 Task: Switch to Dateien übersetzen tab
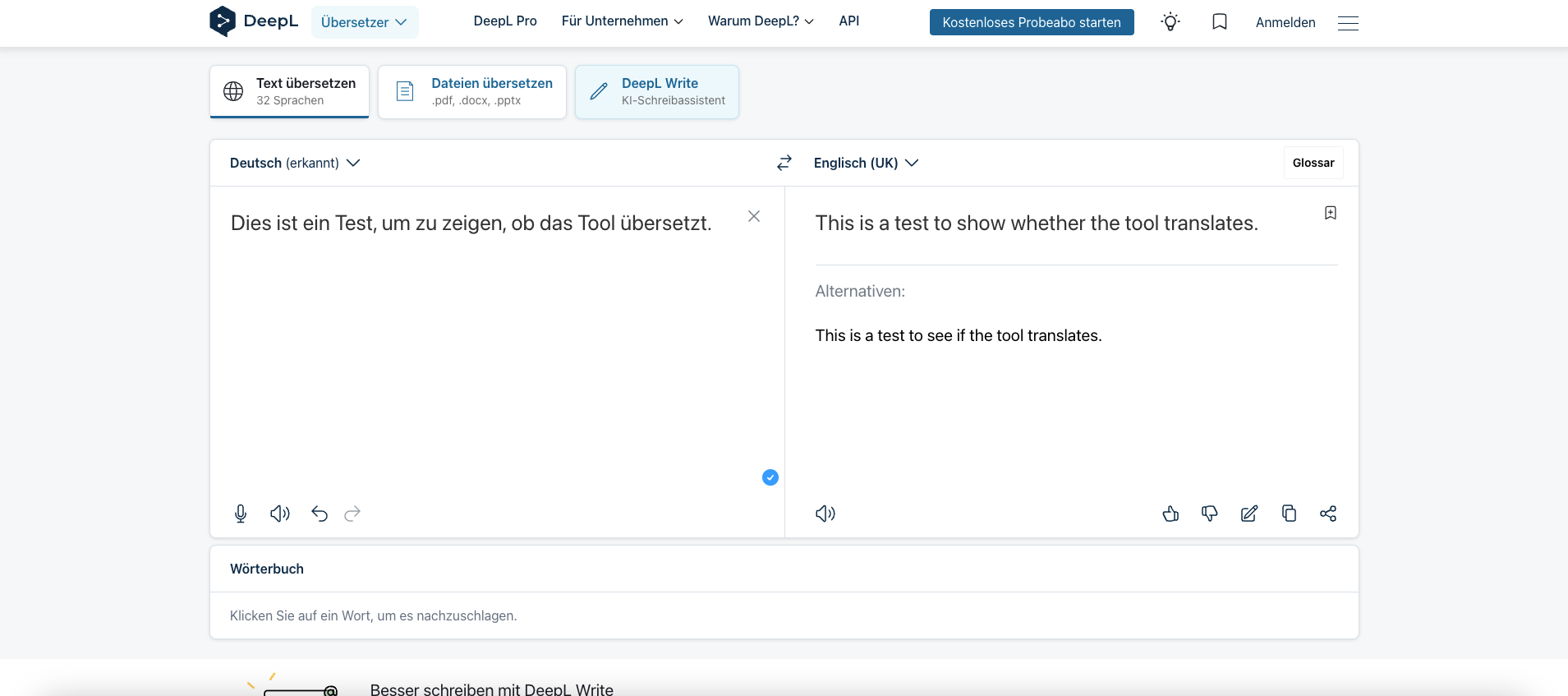pos(472,91)
